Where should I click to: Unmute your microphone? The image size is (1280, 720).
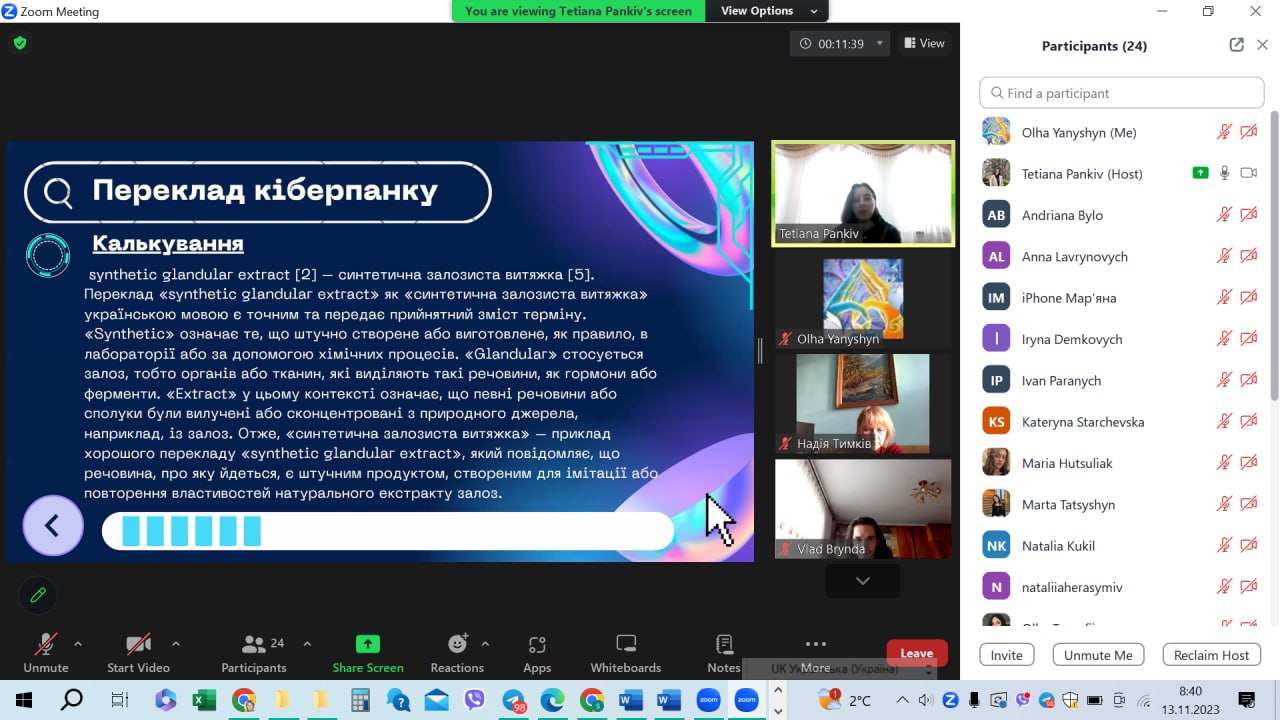(46, 653)
